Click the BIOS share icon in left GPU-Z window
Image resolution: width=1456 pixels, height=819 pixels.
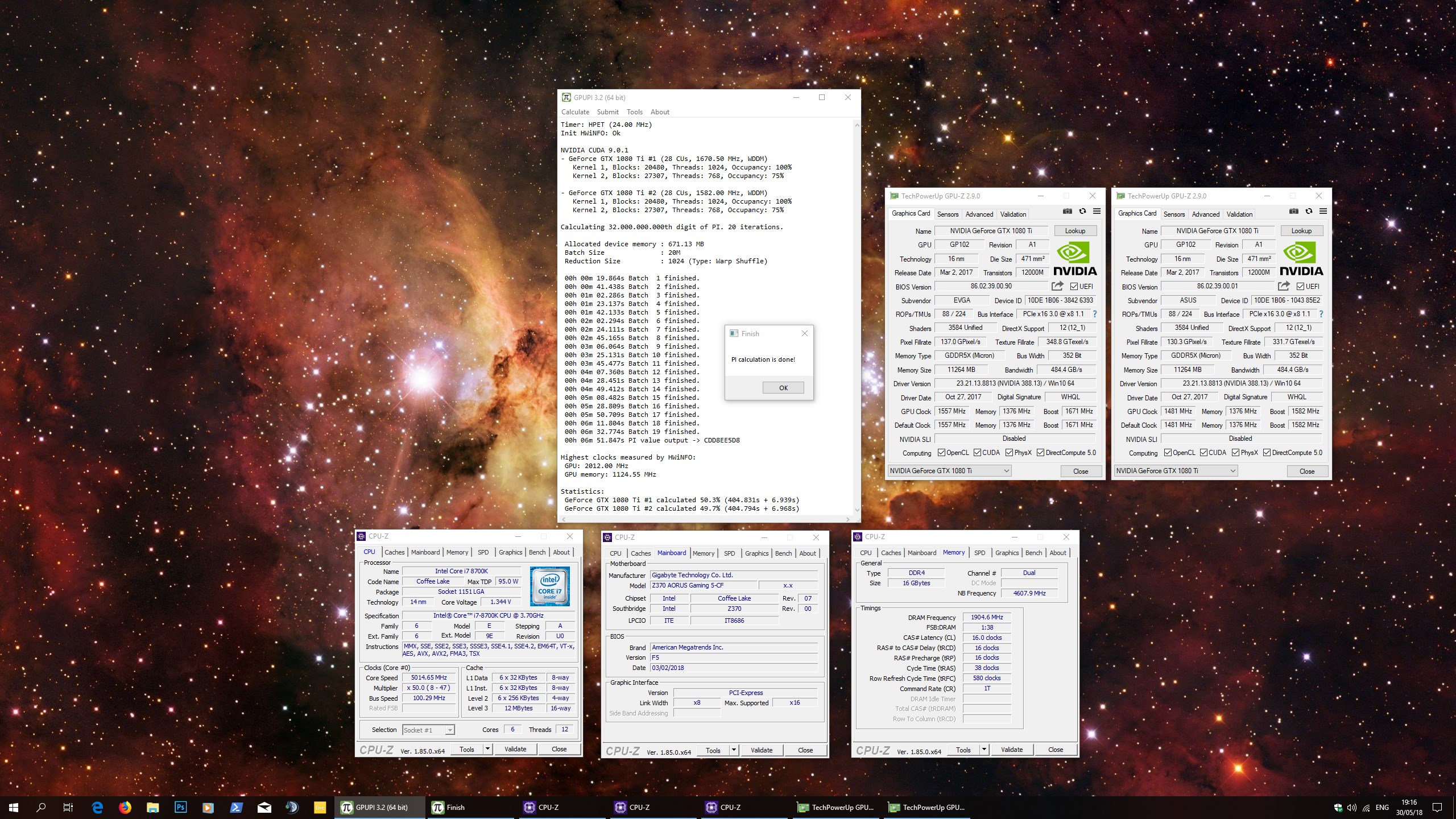[x=1057, y=286]
